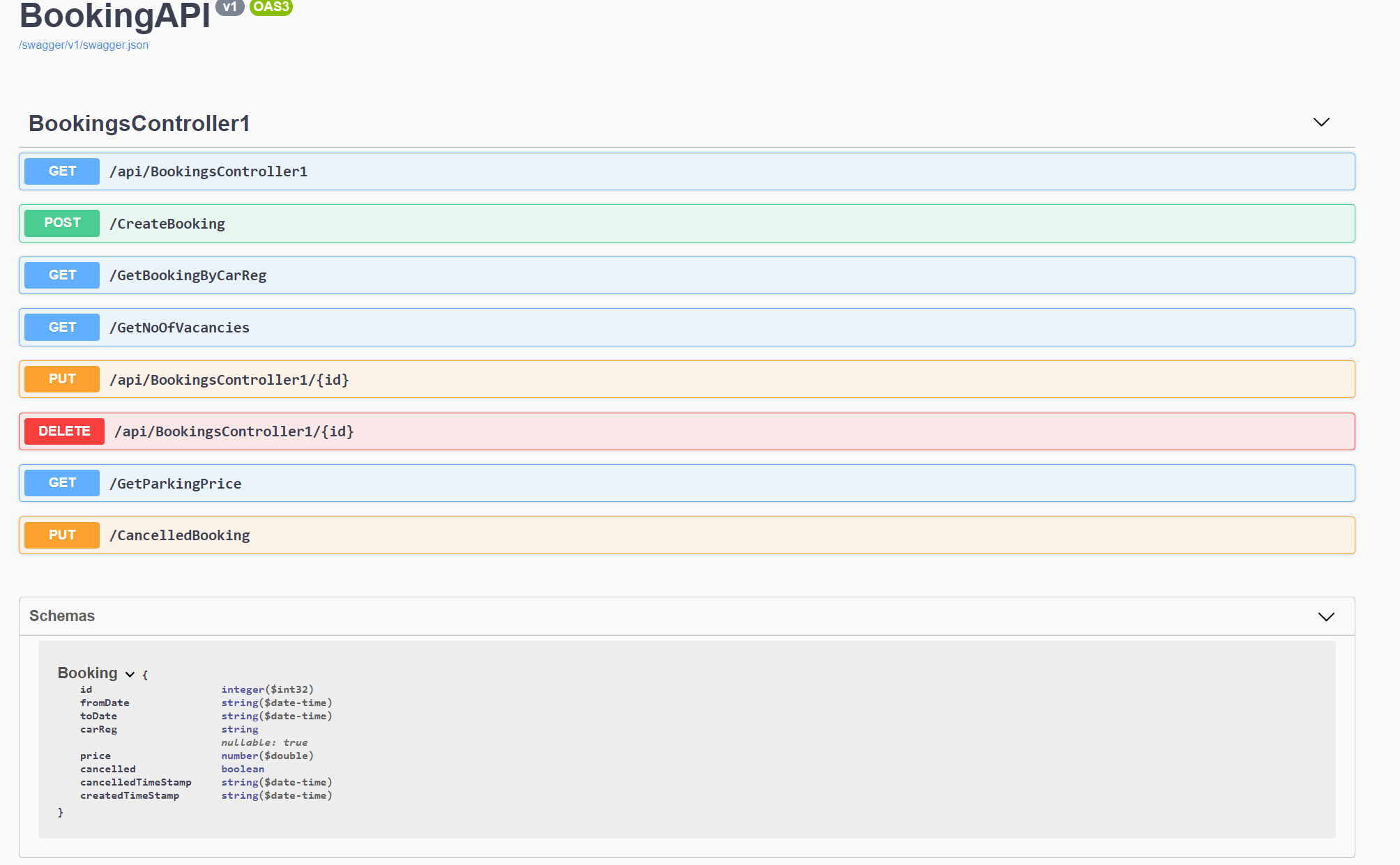Viewport: 1400px width, 865px height.
Task: Click the cancelled property name
Action: [108, 769]
